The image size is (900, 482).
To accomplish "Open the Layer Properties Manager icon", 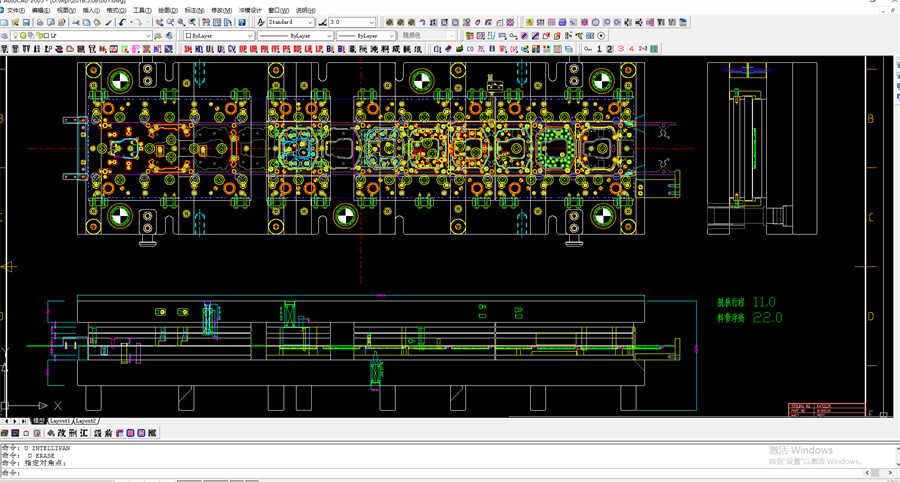I will (x=5, y=36).
